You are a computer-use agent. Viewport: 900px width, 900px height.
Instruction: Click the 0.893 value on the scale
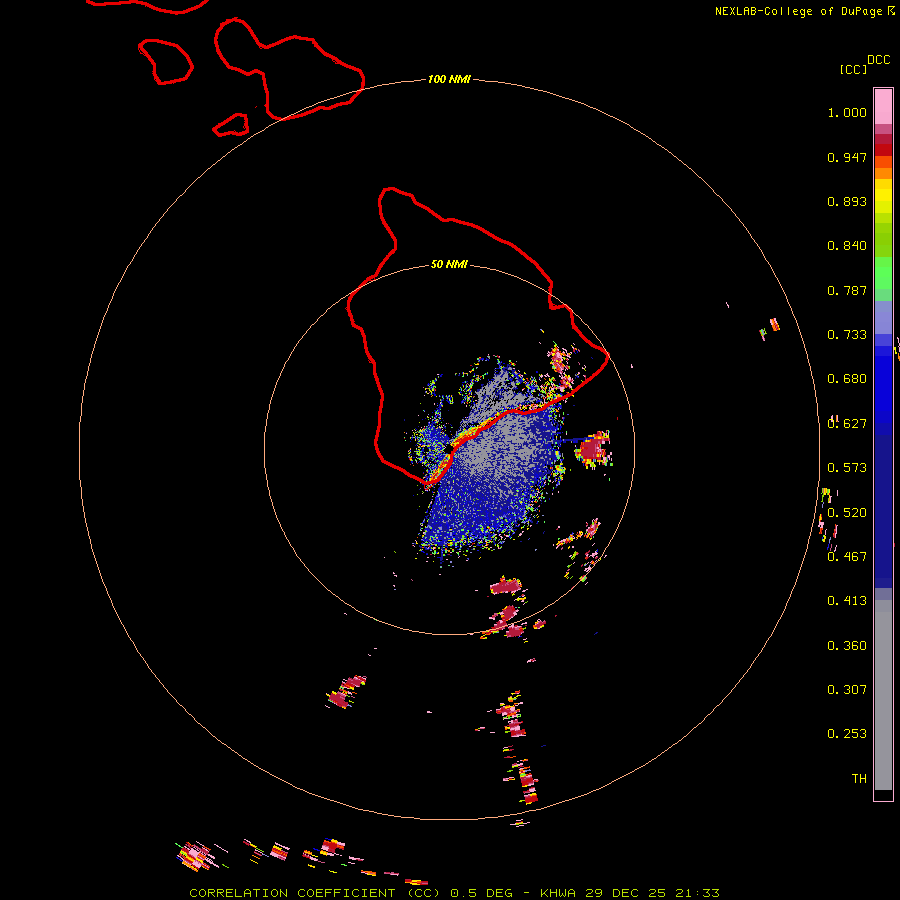pos(847,201)
